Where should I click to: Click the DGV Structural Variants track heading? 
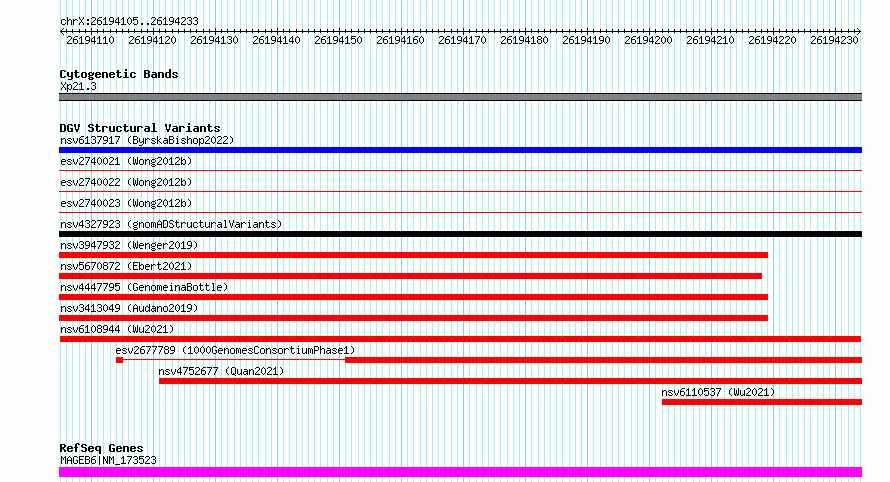tap(140, 128)
